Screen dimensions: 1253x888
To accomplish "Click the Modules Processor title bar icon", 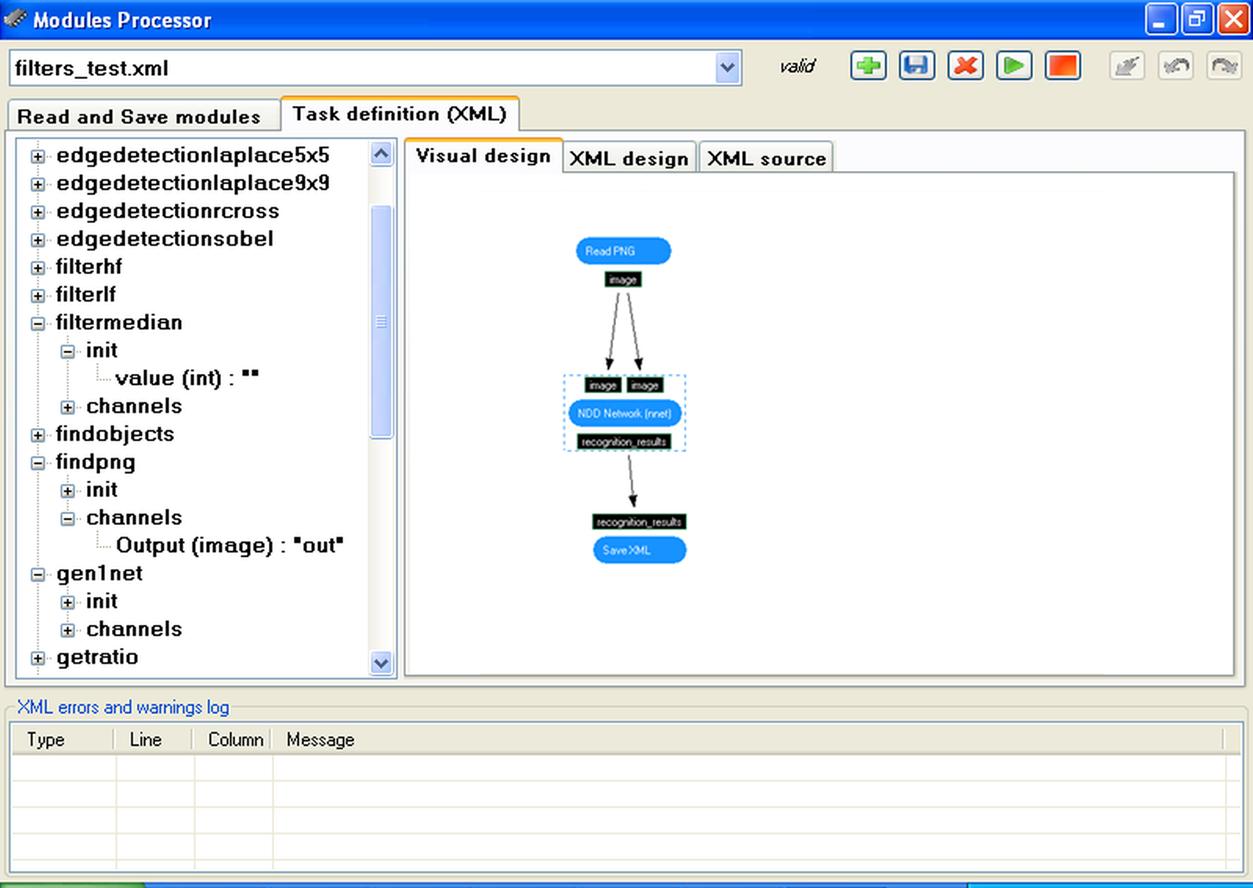I will click(x=15, y=18).
